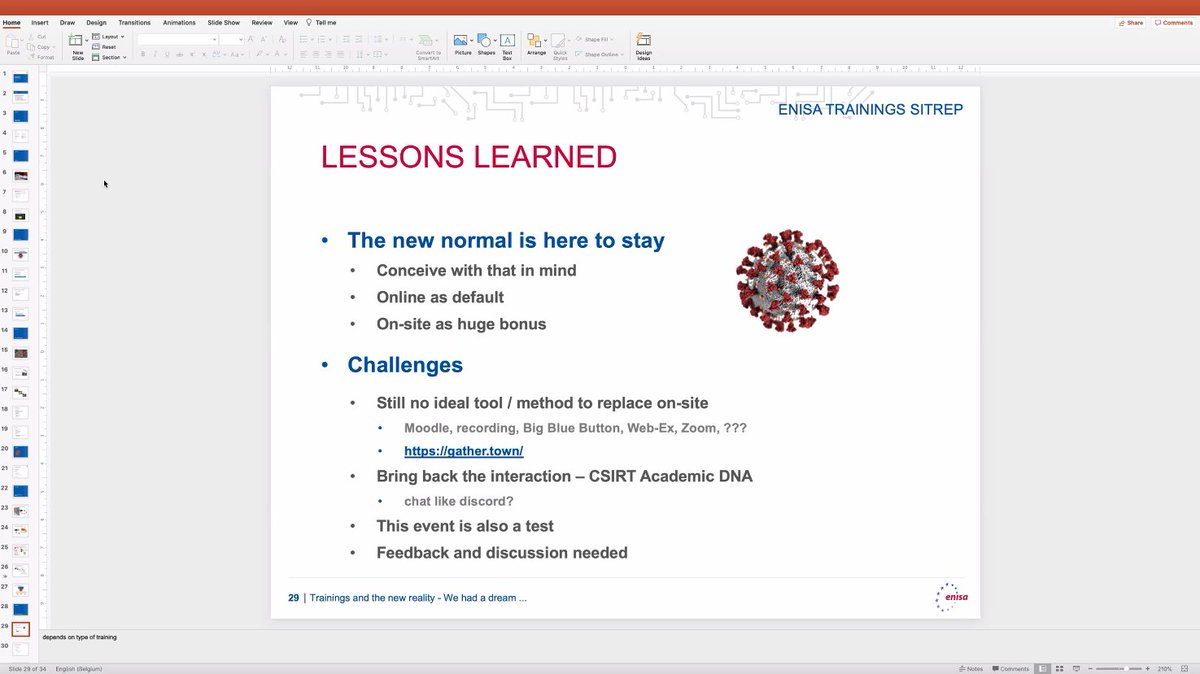Open the Section dropdown

click(109, 57)
